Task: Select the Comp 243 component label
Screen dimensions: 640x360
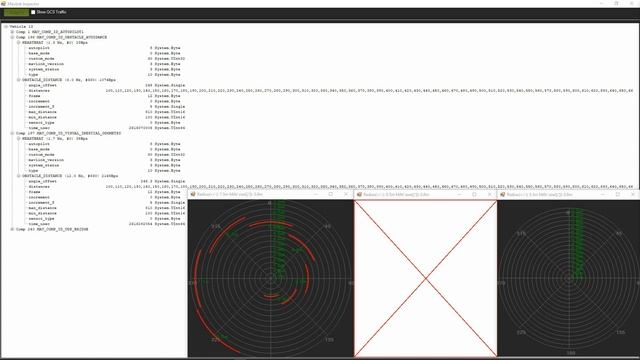Action: (52, 229)
